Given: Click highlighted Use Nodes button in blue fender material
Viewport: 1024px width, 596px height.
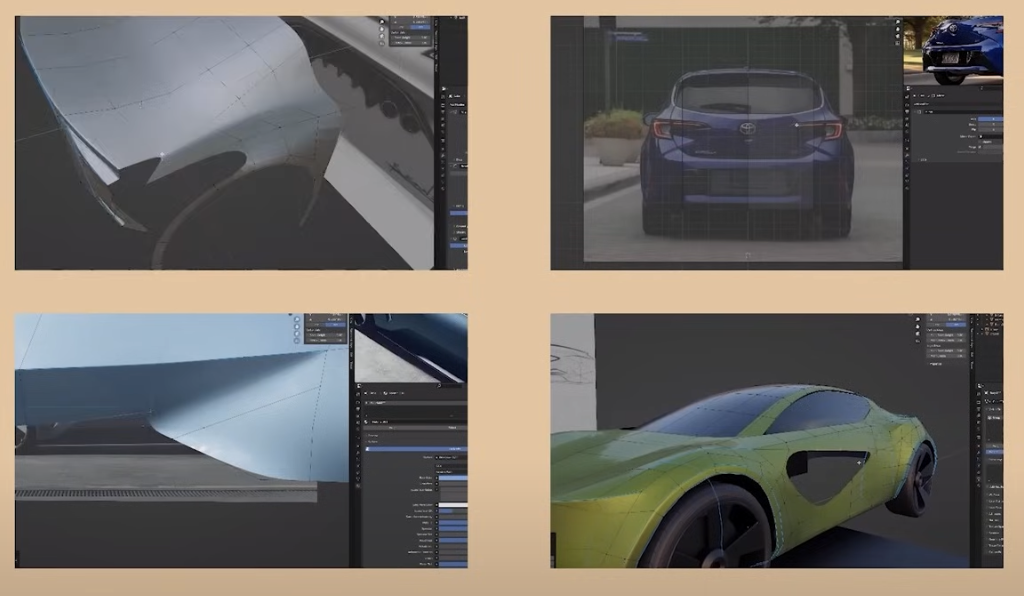Looking at the screenshot, I should click(x=416, y=449).
